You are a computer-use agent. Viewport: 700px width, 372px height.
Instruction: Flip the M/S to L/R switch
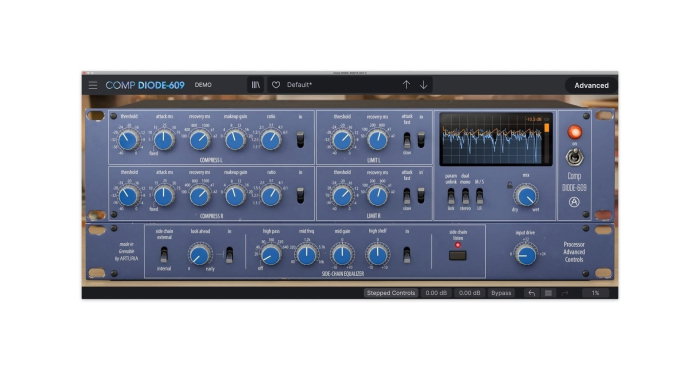click(479, 196)
